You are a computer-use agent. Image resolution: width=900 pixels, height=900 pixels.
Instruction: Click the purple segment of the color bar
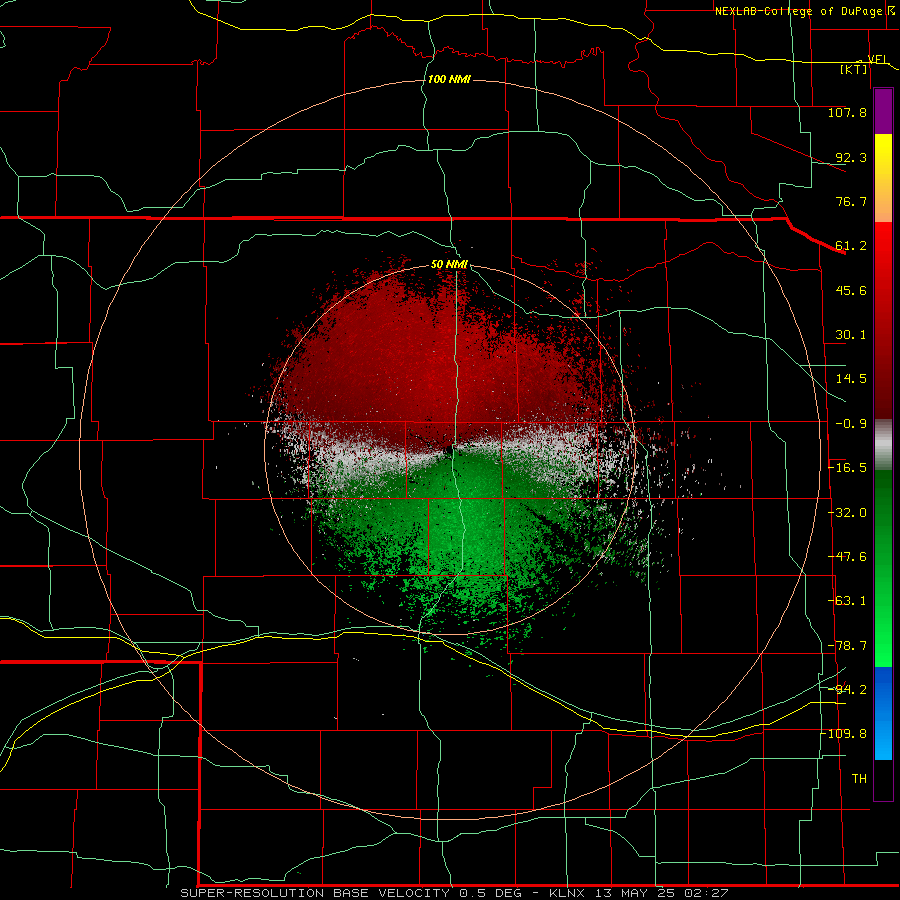(x=883, y=111)
